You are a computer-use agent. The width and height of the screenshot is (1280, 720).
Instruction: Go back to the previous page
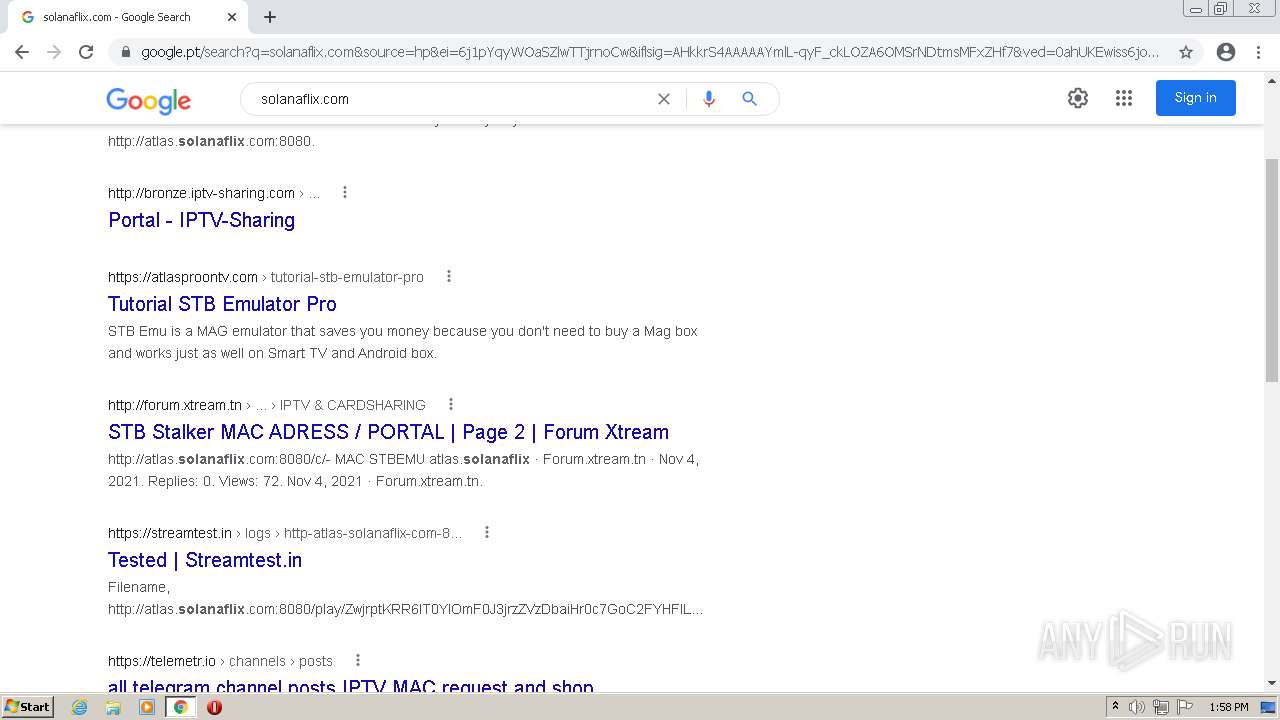click(22, 52)
